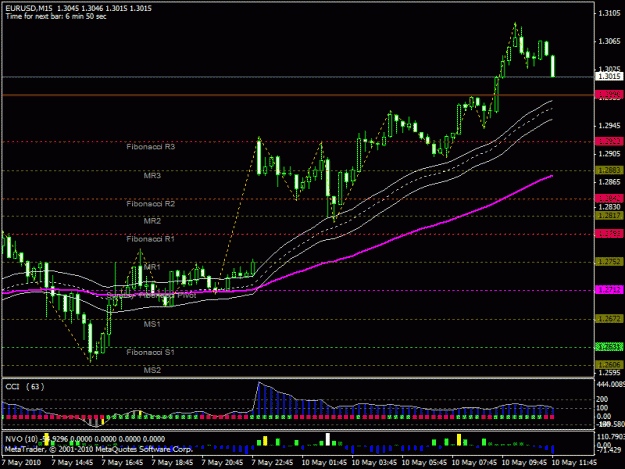
Task: Click the 'CCI (63)' indicator label
Action: click(24, 387)
